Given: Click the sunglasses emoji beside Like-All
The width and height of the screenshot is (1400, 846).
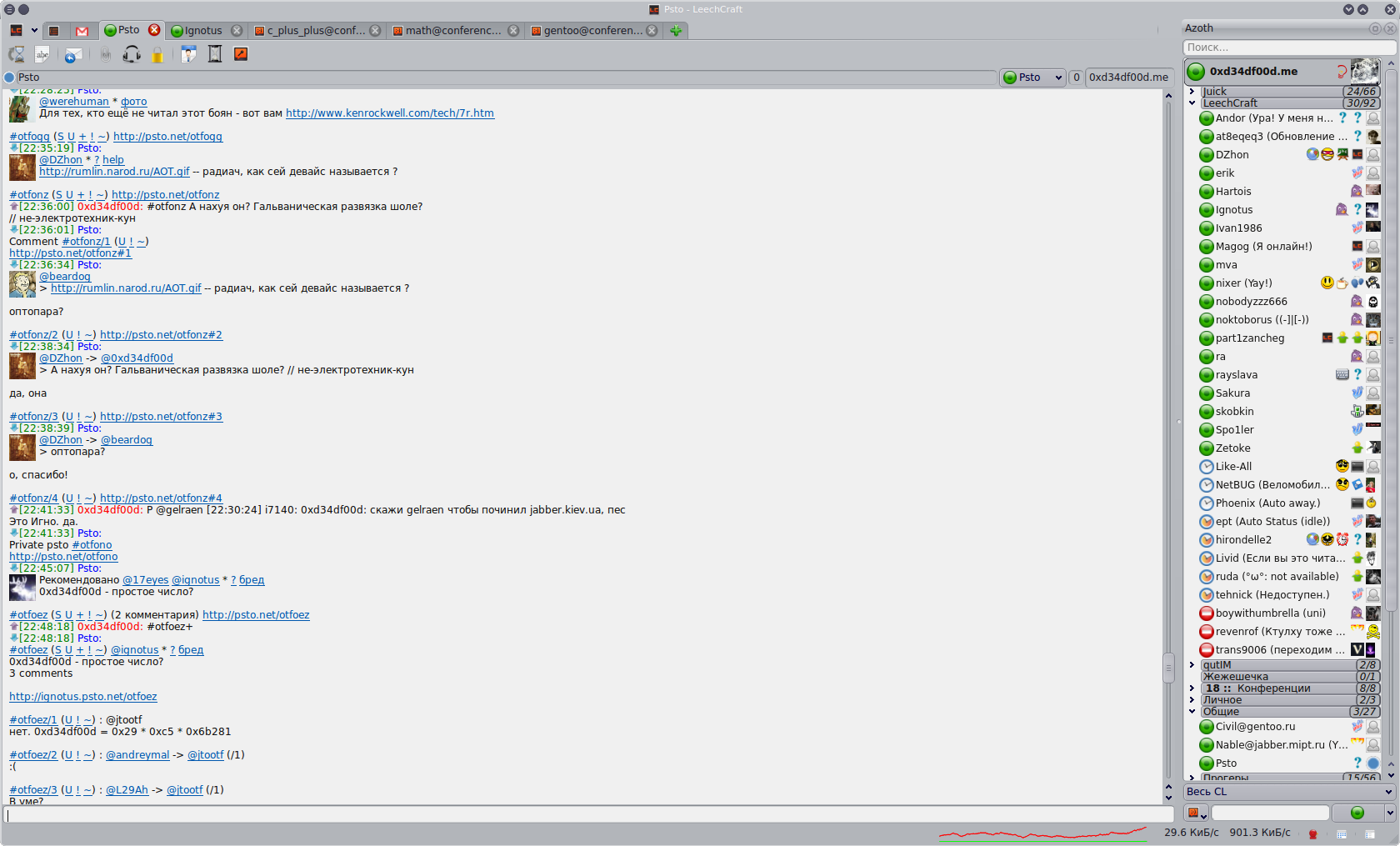Looking at the screenshot, I should click(x=1342, y=466).
